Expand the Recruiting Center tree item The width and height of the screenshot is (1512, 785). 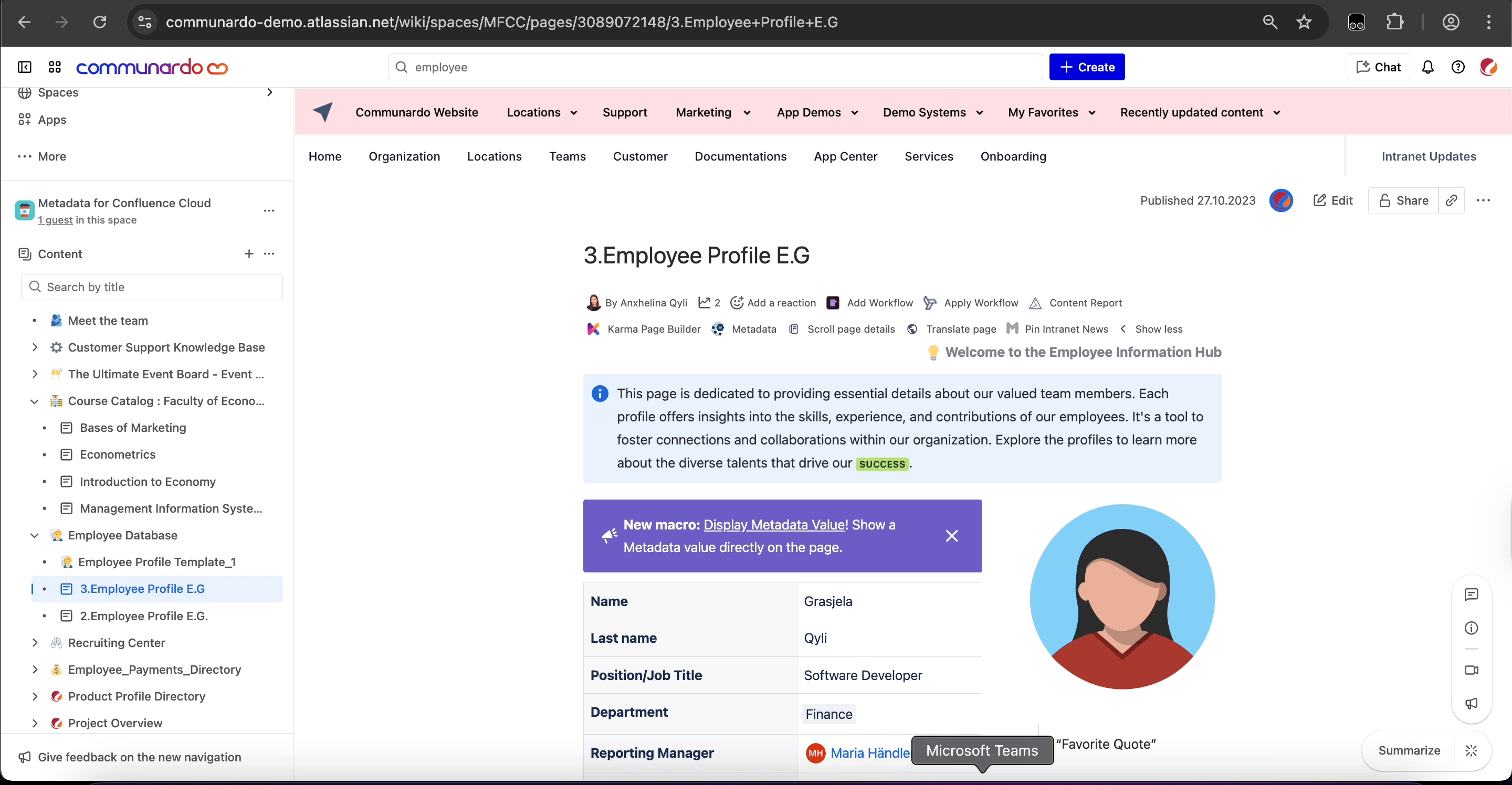[35, 642]
